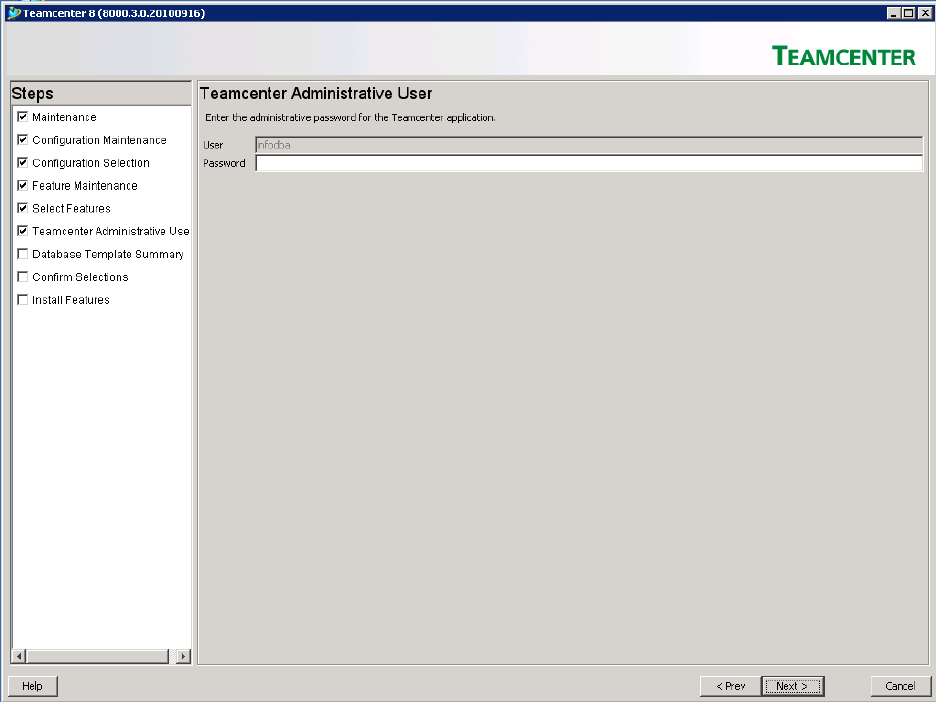Select the Install Features step label

point(70,300)
